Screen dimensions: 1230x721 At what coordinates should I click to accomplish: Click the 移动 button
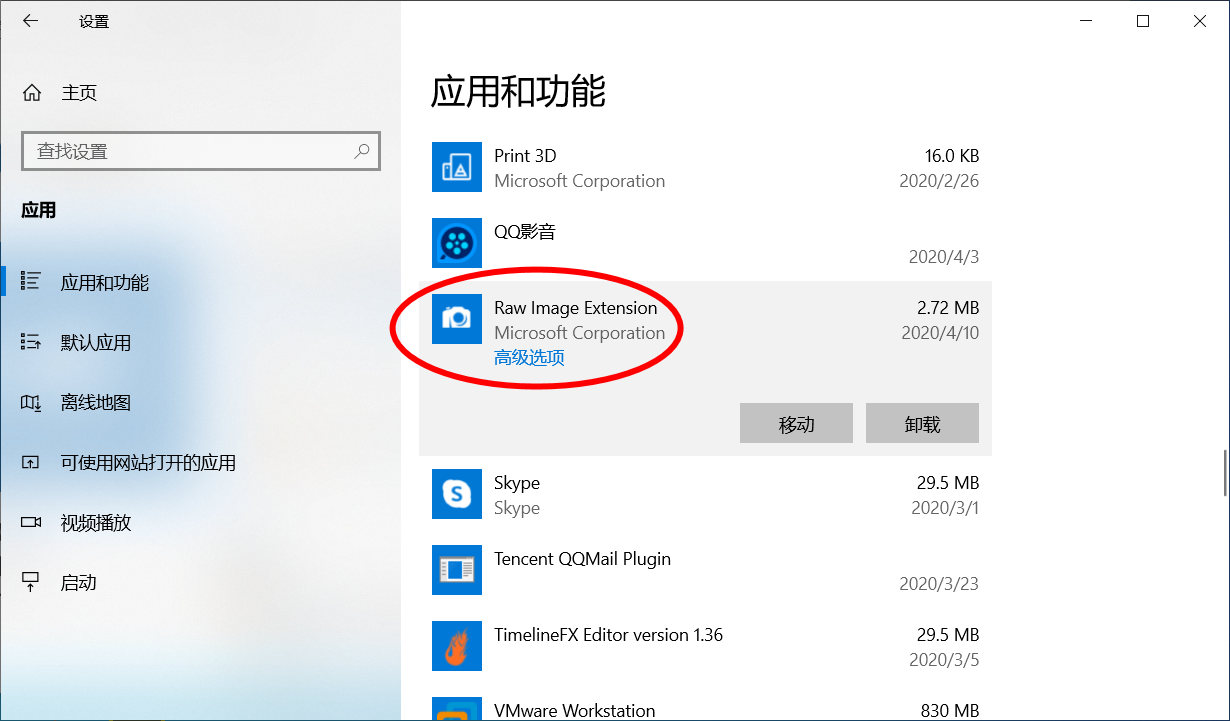pyautogui.click(x=796, y=423)
